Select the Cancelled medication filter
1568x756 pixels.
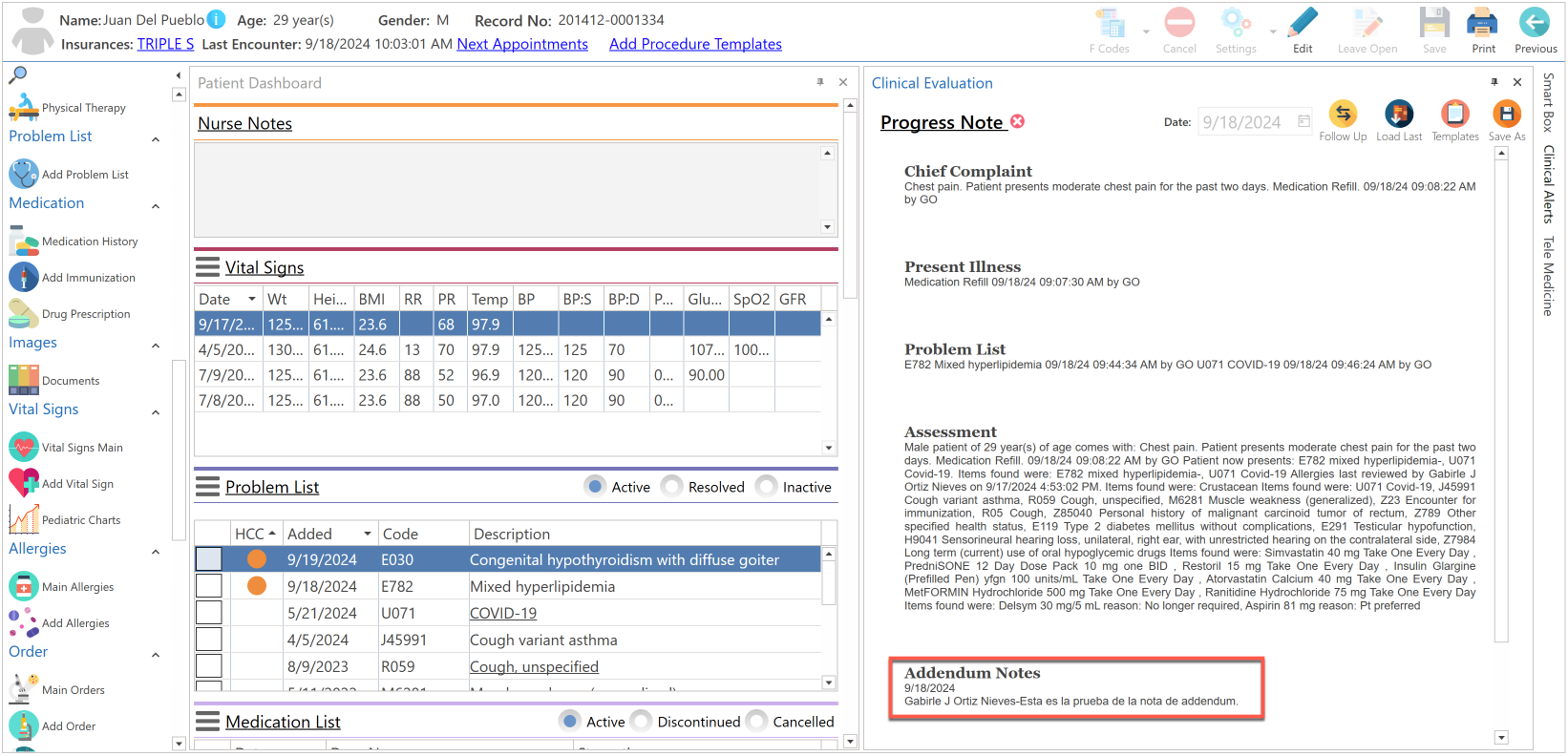[x=757, y=721]
